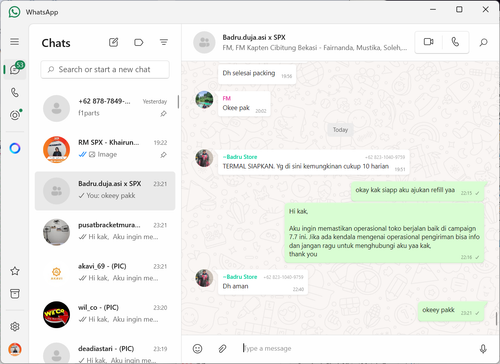
Task: Click the pusatbracketmura profile picture
Action: pyautogui.click(x=56, y=232)
